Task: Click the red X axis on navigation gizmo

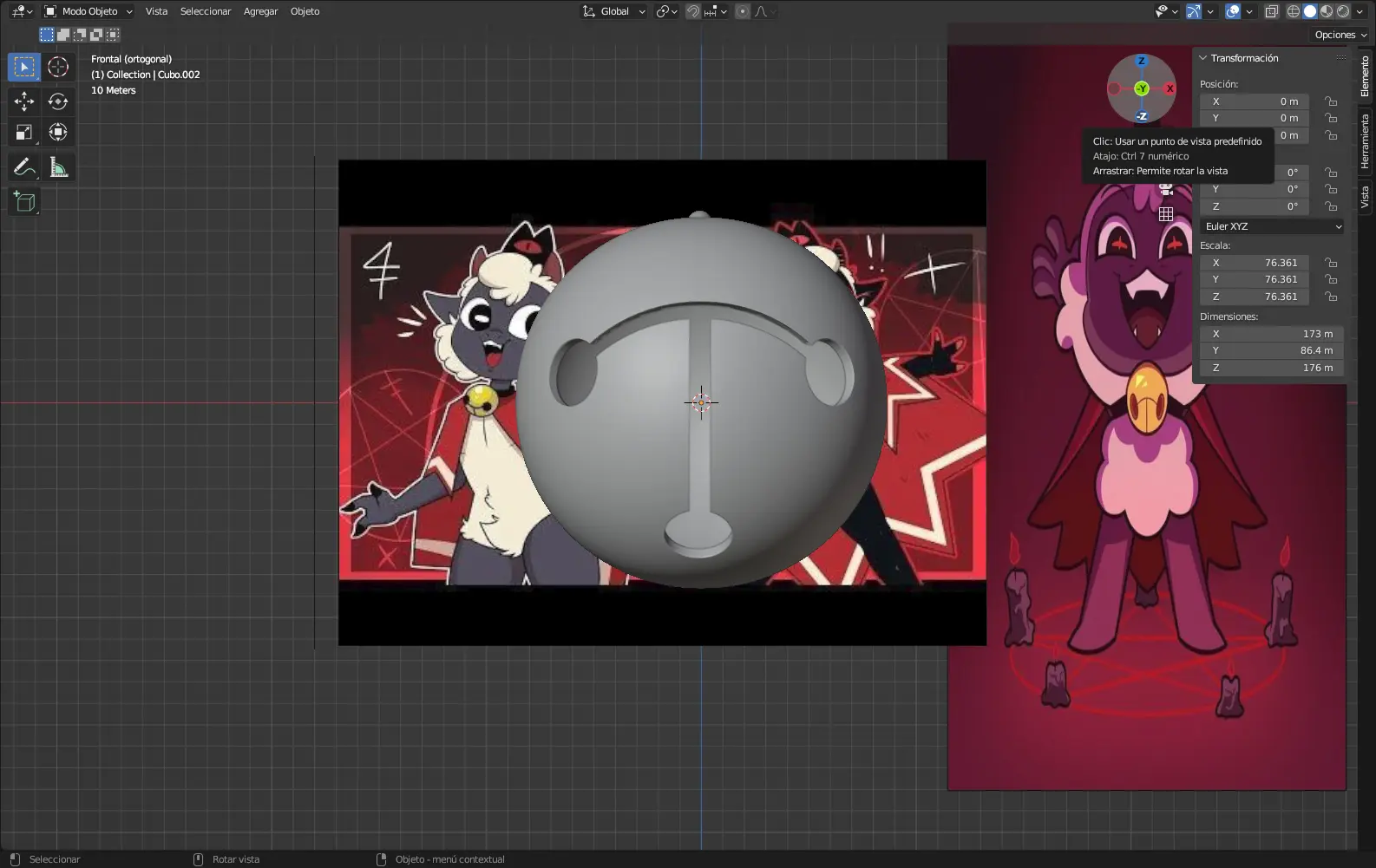Action: (1170, 88)
